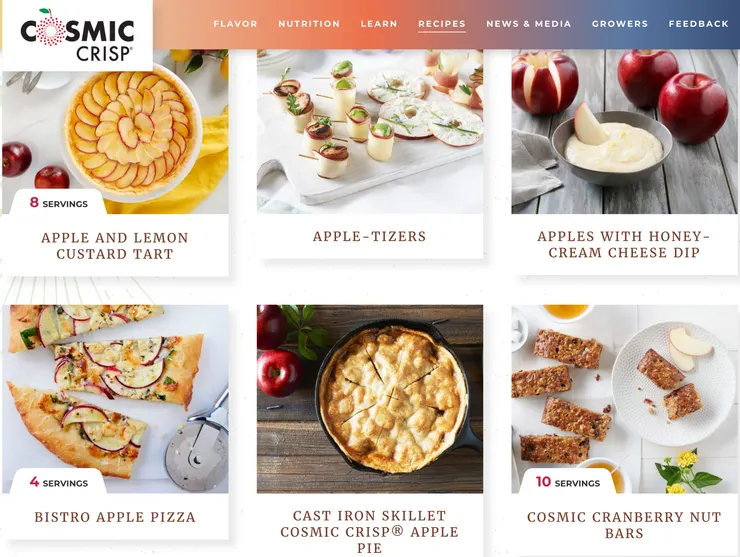Image resolution: width=740 pixels, height=557 pixels.
Task: Click the Apple and Lemon Custard Tart title
Action: [x=115, y=245]
